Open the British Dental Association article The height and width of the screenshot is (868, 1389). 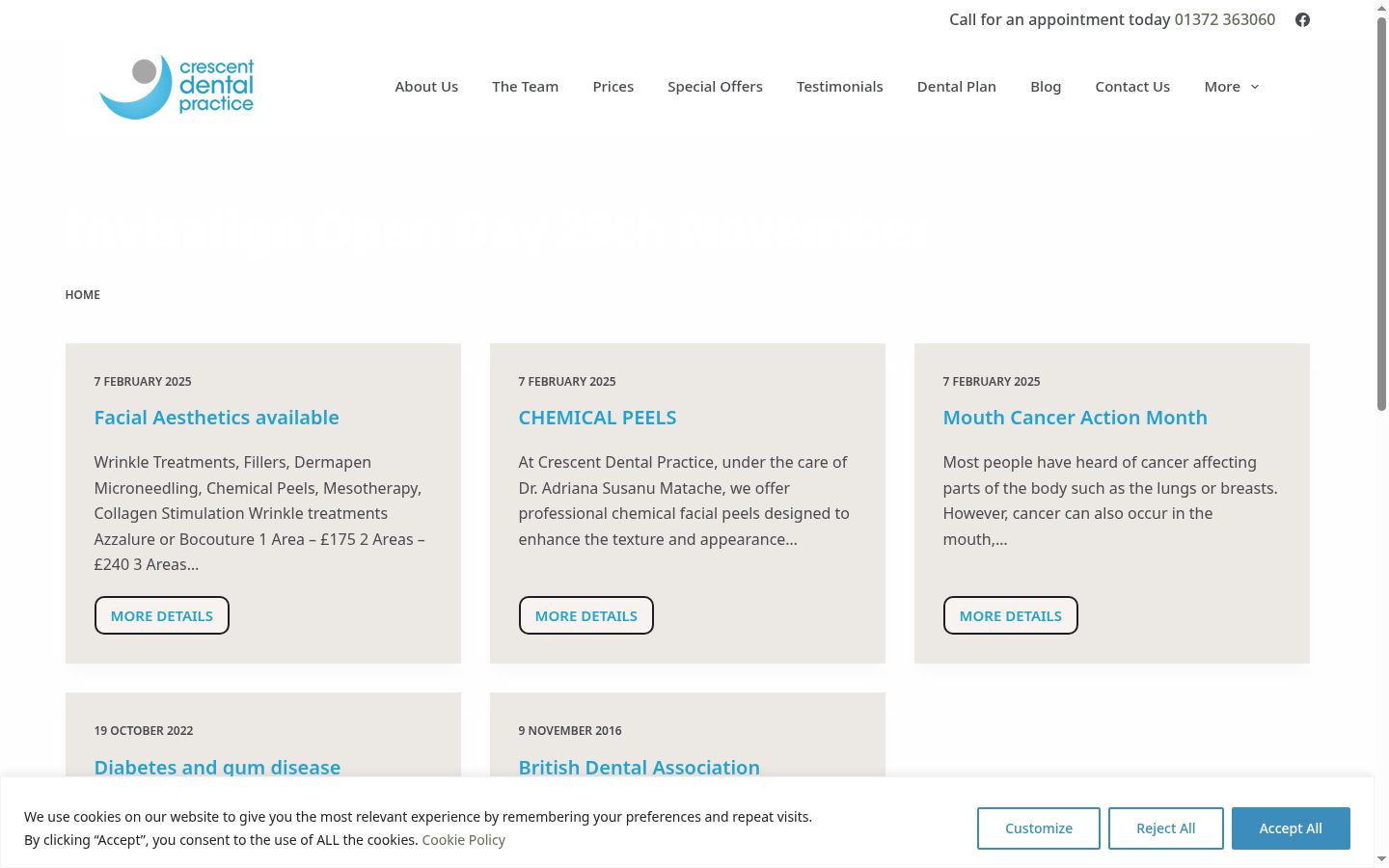[640, 767]
